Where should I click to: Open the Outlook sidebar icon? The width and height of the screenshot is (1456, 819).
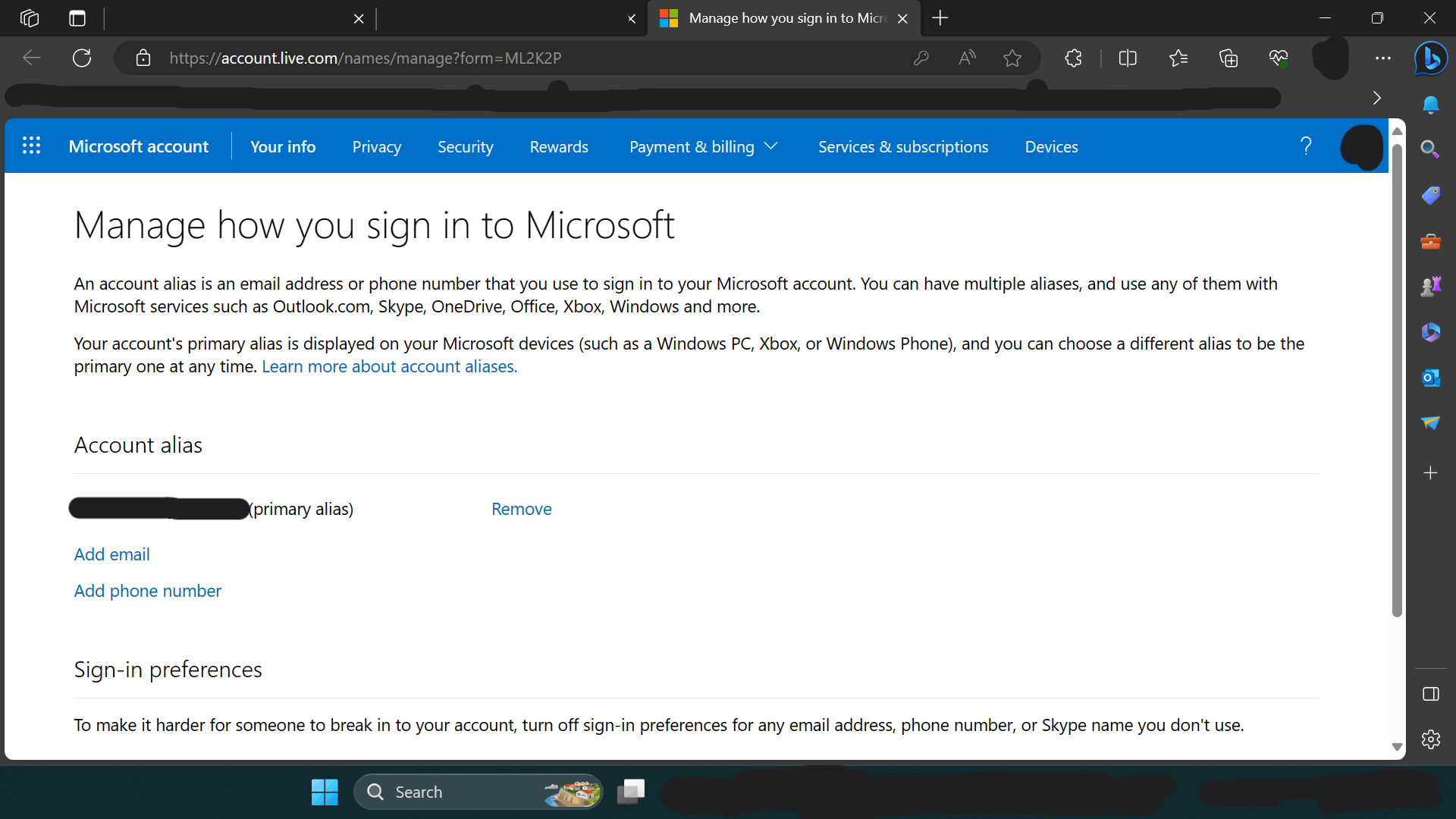1430,378
